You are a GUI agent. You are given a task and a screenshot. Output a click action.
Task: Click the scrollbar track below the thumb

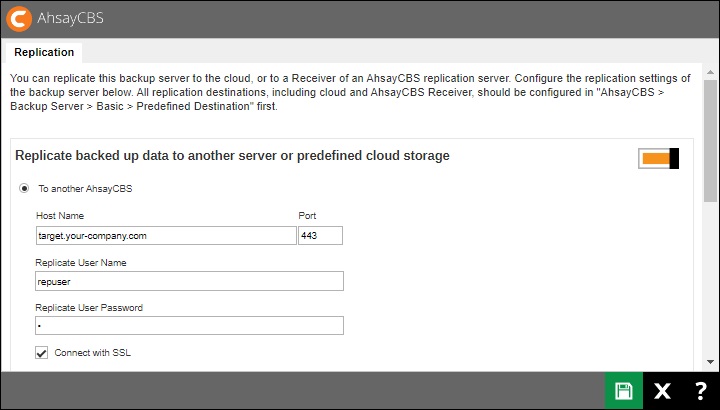click(711, 280)
